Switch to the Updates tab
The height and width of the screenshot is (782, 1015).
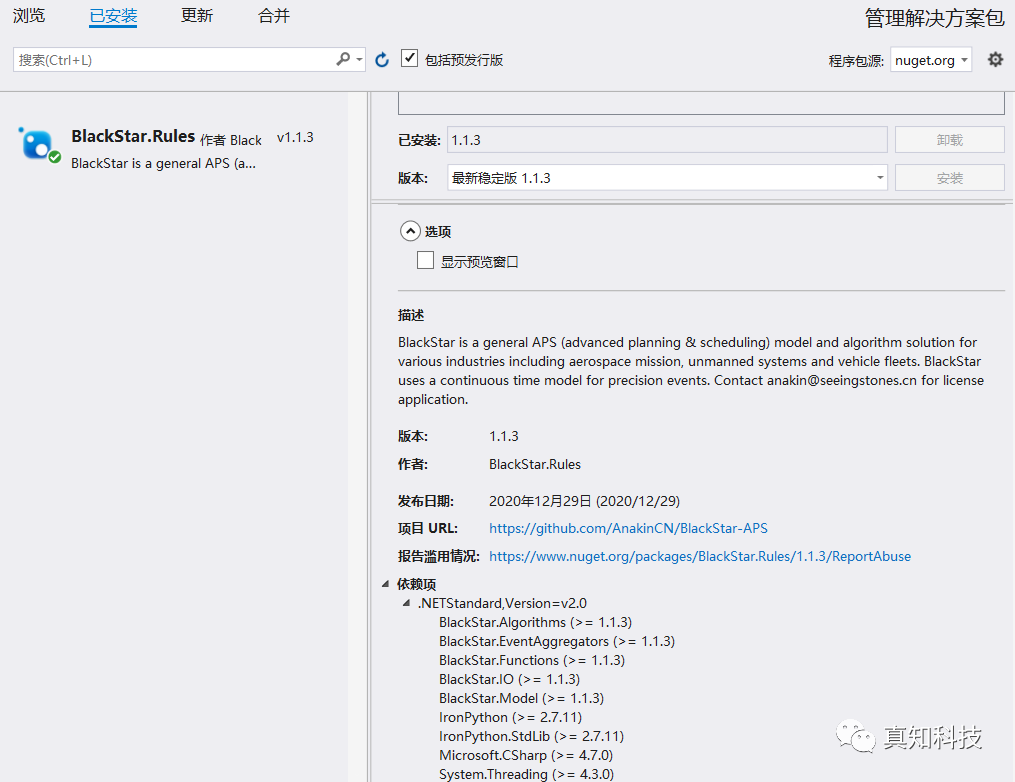coord(197,16)
